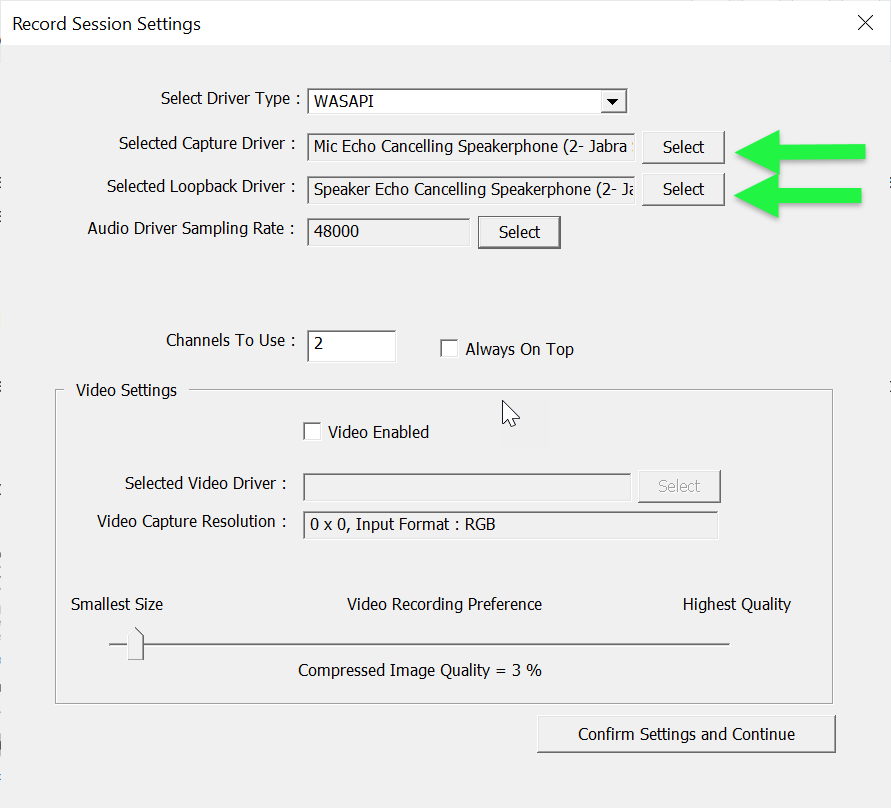
Task: Click the Video Enabled label text
Action: [x=378, y=432]
